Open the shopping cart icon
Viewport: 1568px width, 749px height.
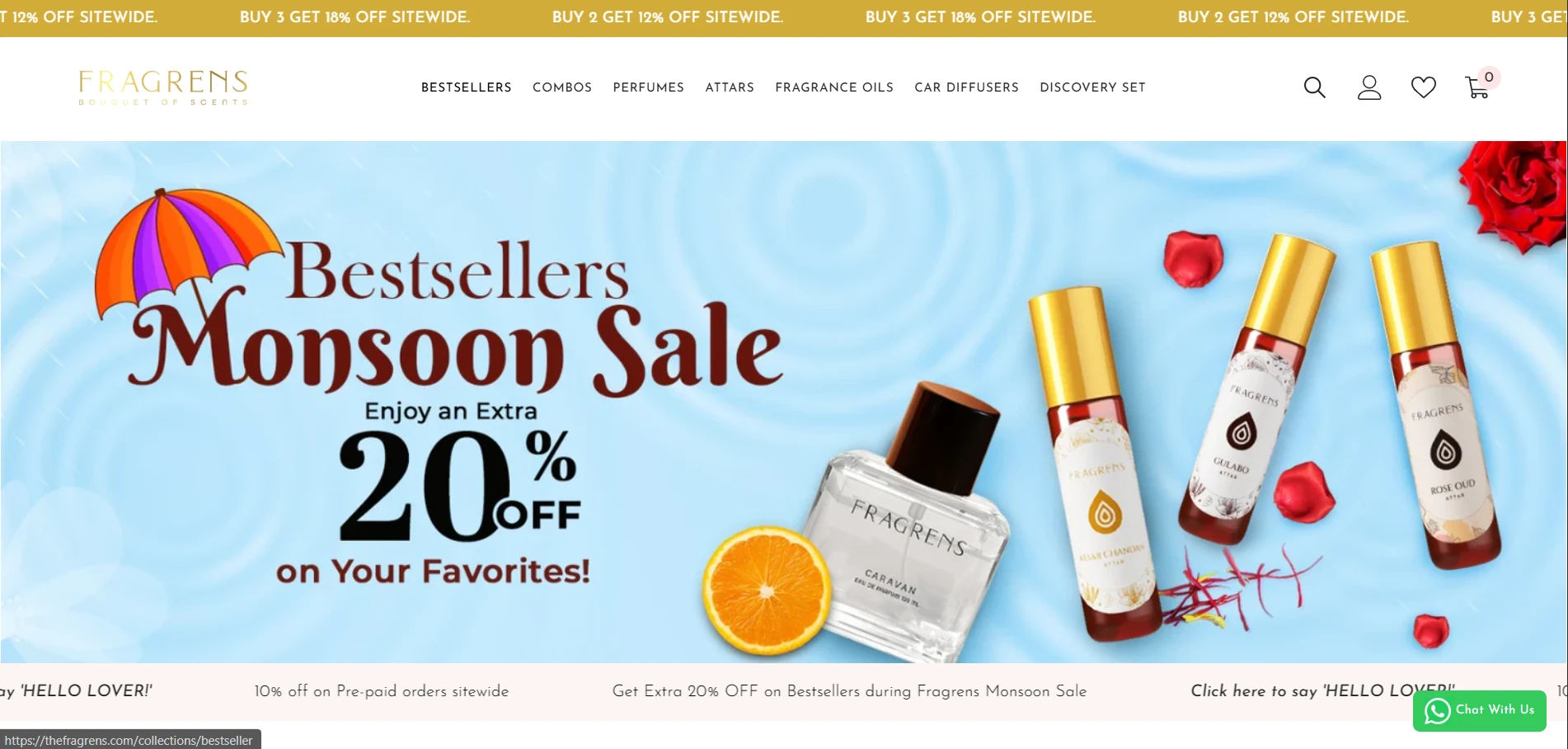[x=1477, y=87]
